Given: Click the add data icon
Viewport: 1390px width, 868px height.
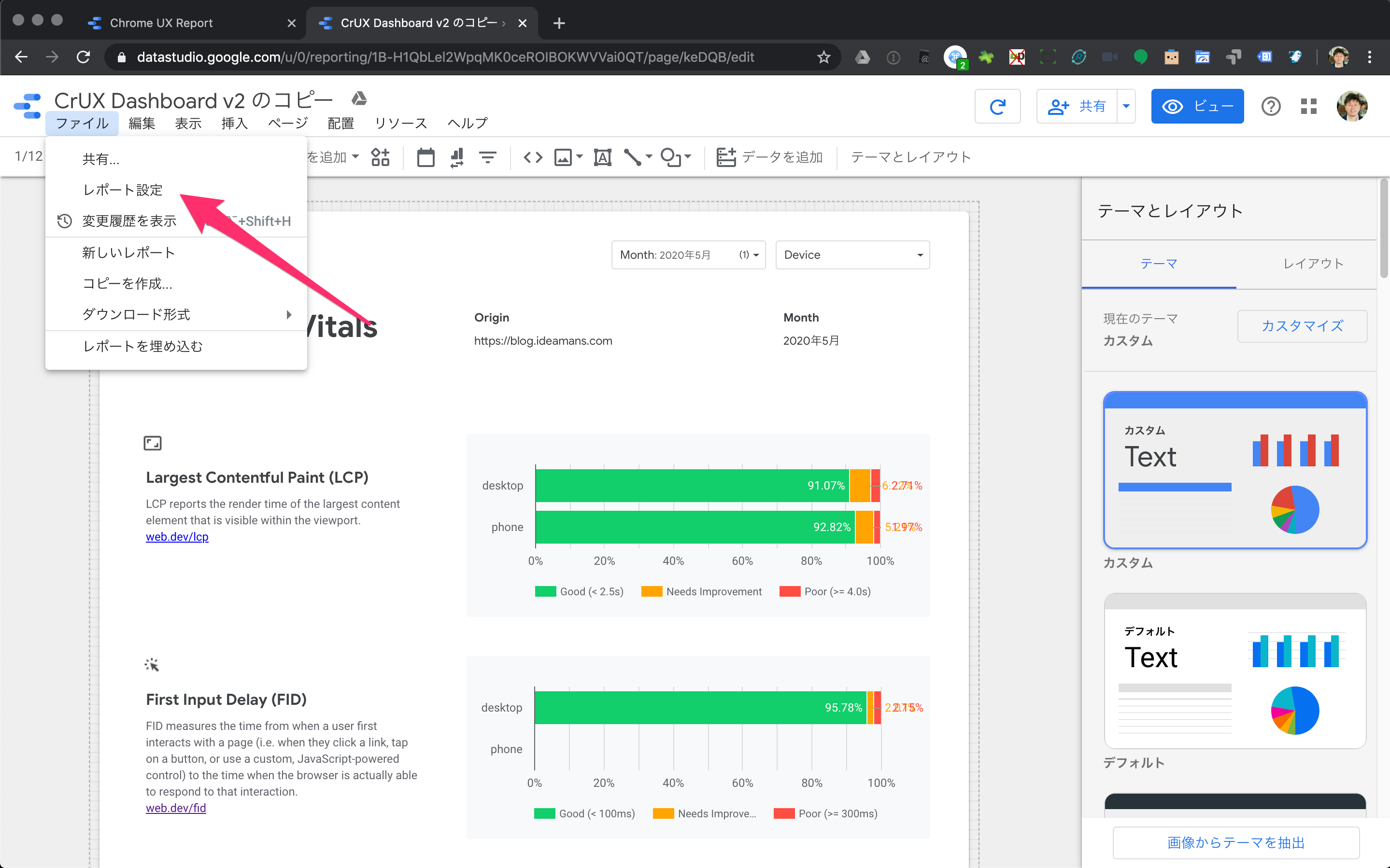Looking at the screenshot, I should [726, 157].
